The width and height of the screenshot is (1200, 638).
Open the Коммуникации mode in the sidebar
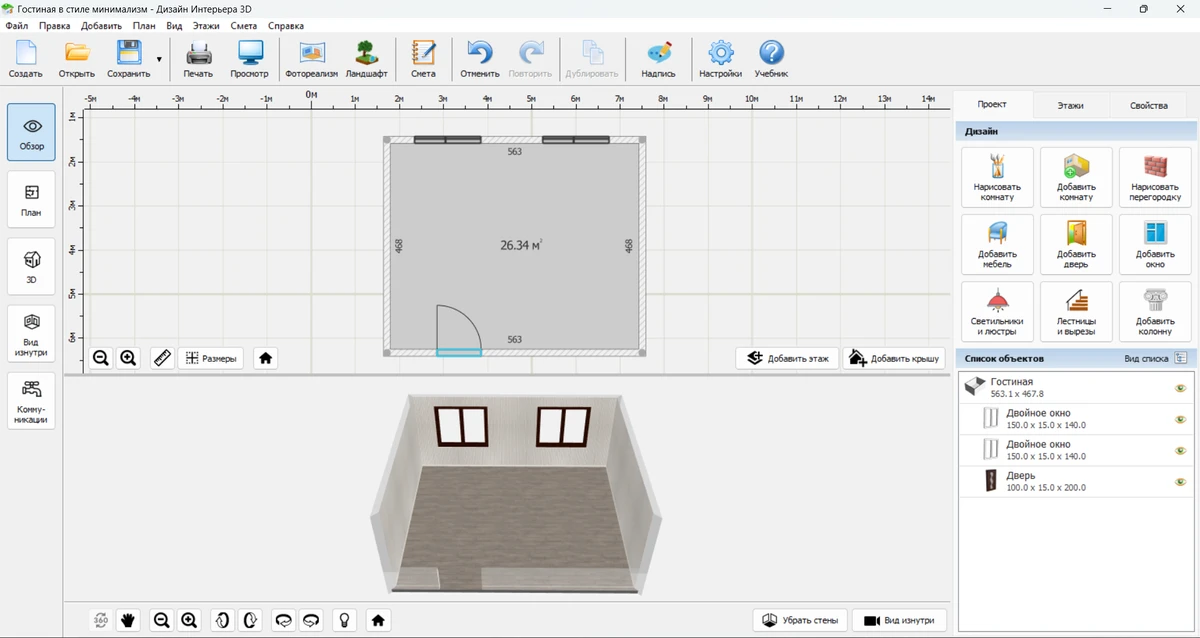click(32, 401)
